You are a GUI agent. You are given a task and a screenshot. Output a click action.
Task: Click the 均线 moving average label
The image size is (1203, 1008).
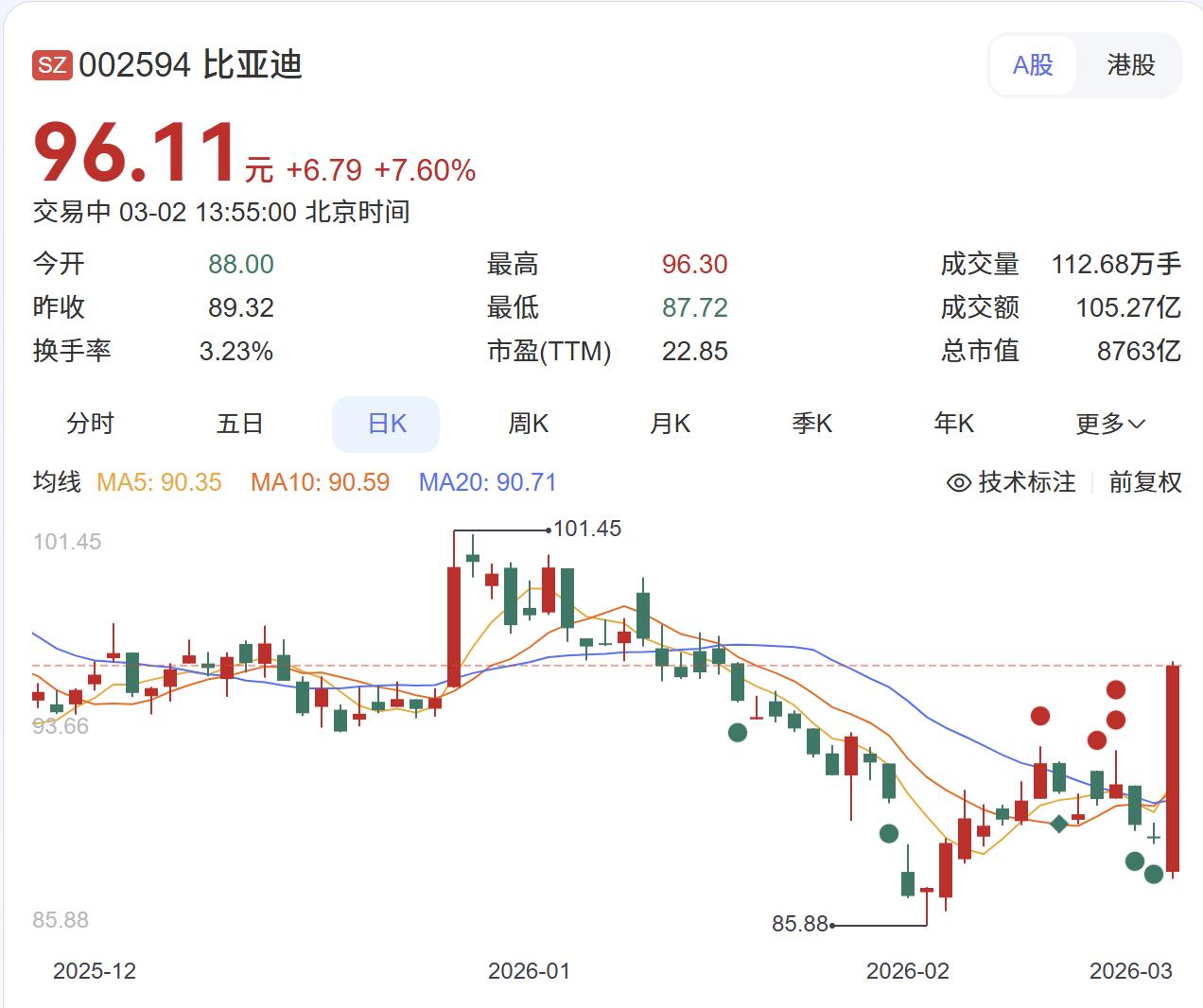[x=58, y=482]
